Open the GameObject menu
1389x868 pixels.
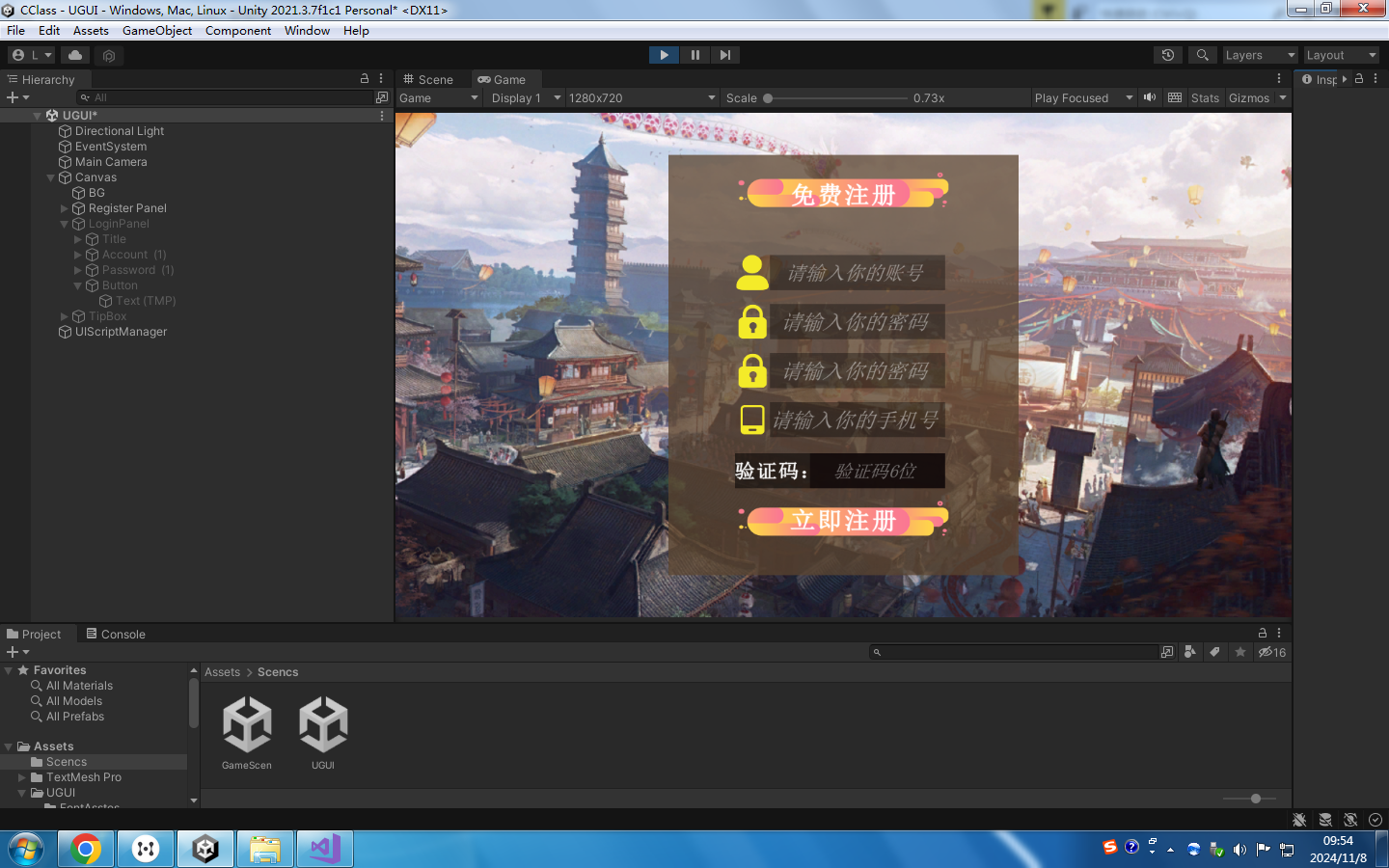157,30
